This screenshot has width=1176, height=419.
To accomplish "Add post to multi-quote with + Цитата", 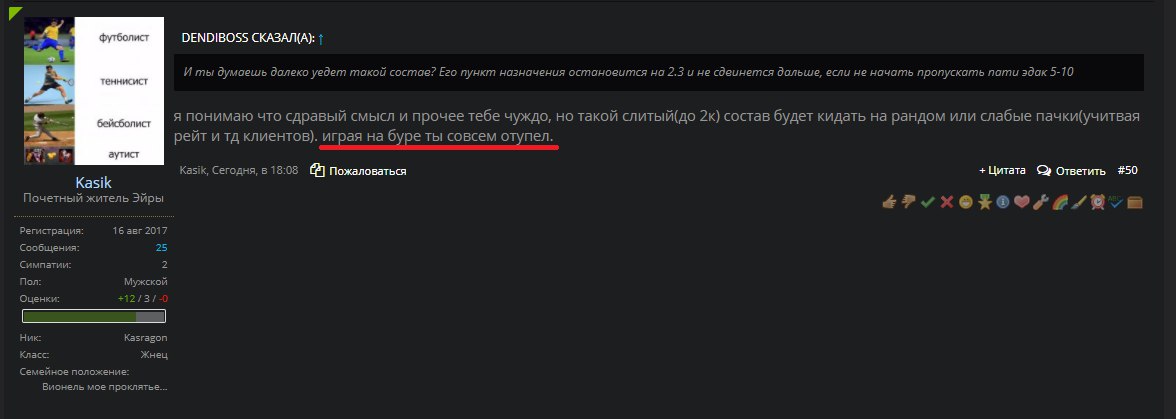I will (x=1002, y=170).
